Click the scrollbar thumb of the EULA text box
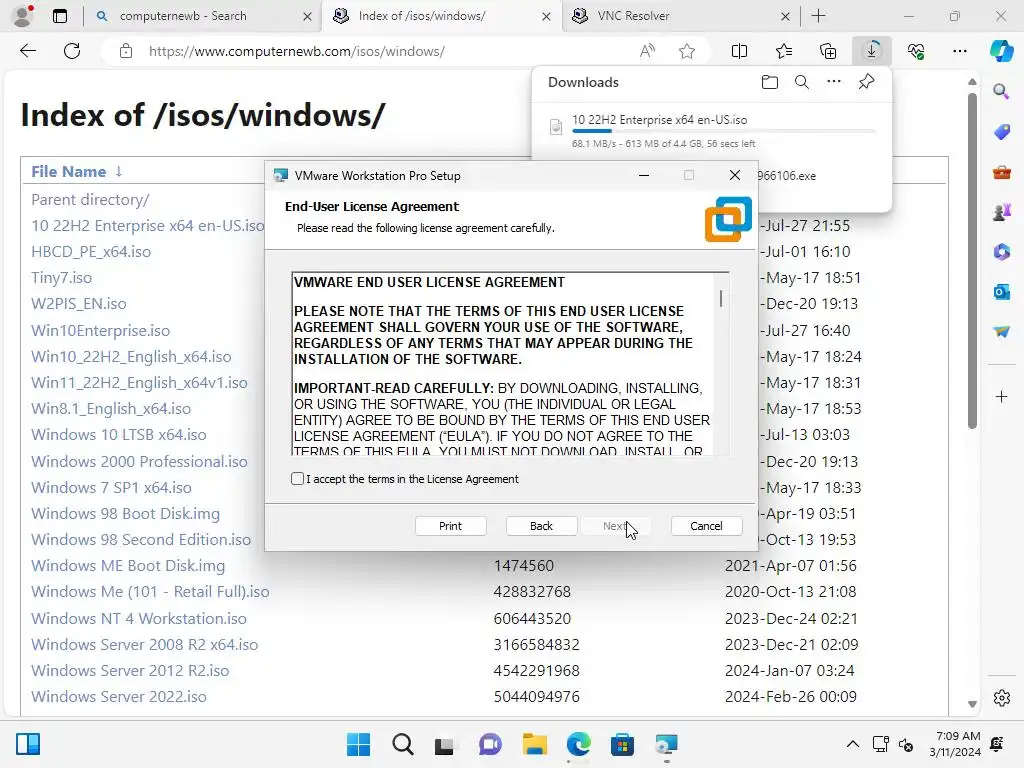This screenshot has height=768, width=1024. pyautogui.click(x=721, y=298)
